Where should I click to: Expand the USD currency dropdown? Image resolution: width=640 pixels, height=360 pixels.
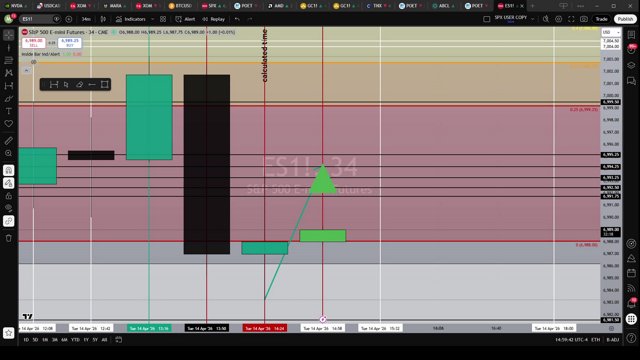click(x=611, y=32)
